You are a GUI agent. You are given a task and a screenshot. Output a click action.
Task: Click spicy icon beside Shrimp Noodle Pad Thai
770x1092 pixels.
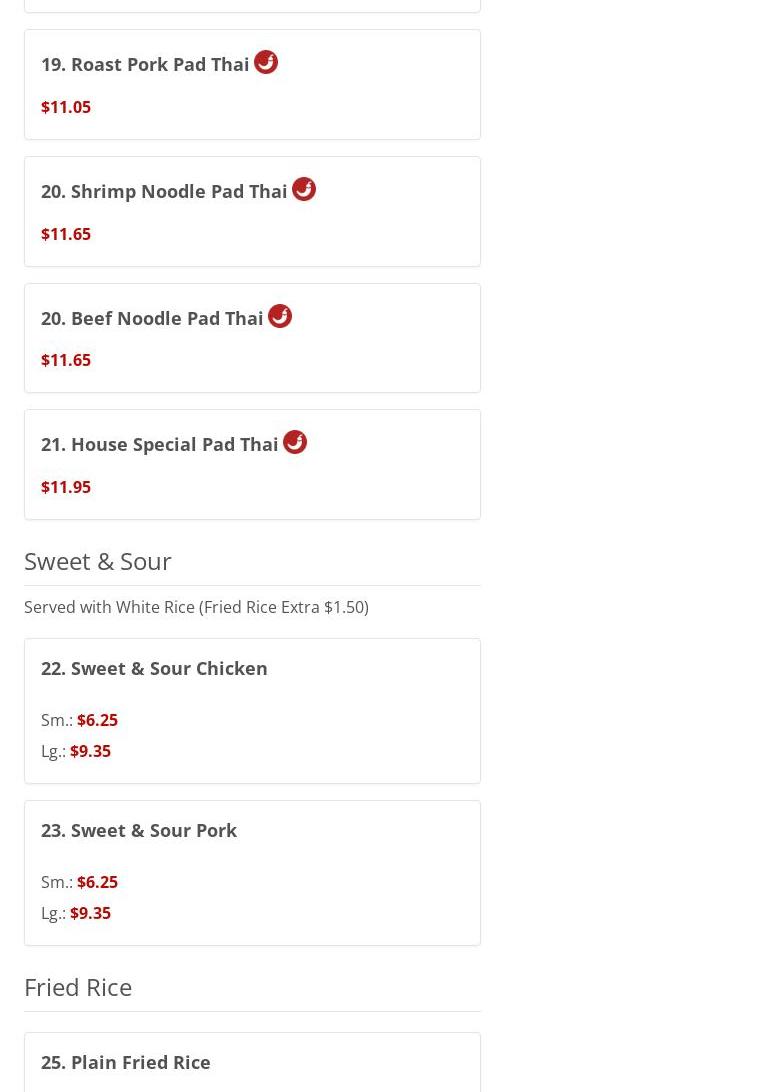tap(304, 189)
